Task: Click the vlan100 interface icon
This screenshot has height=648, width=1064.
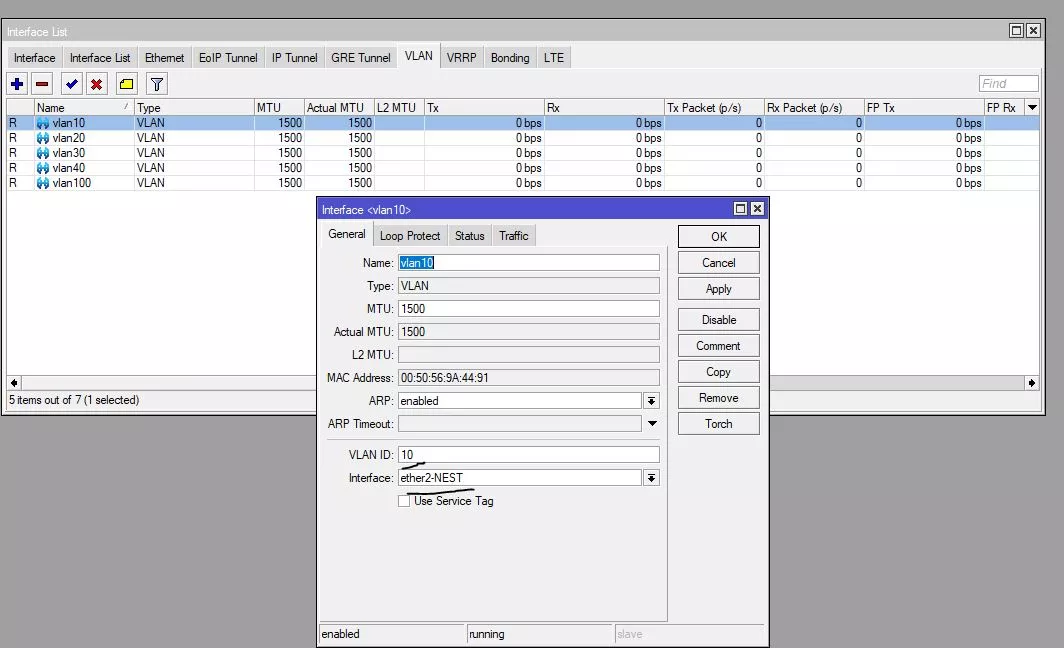Action: click(x=43, y=183)
